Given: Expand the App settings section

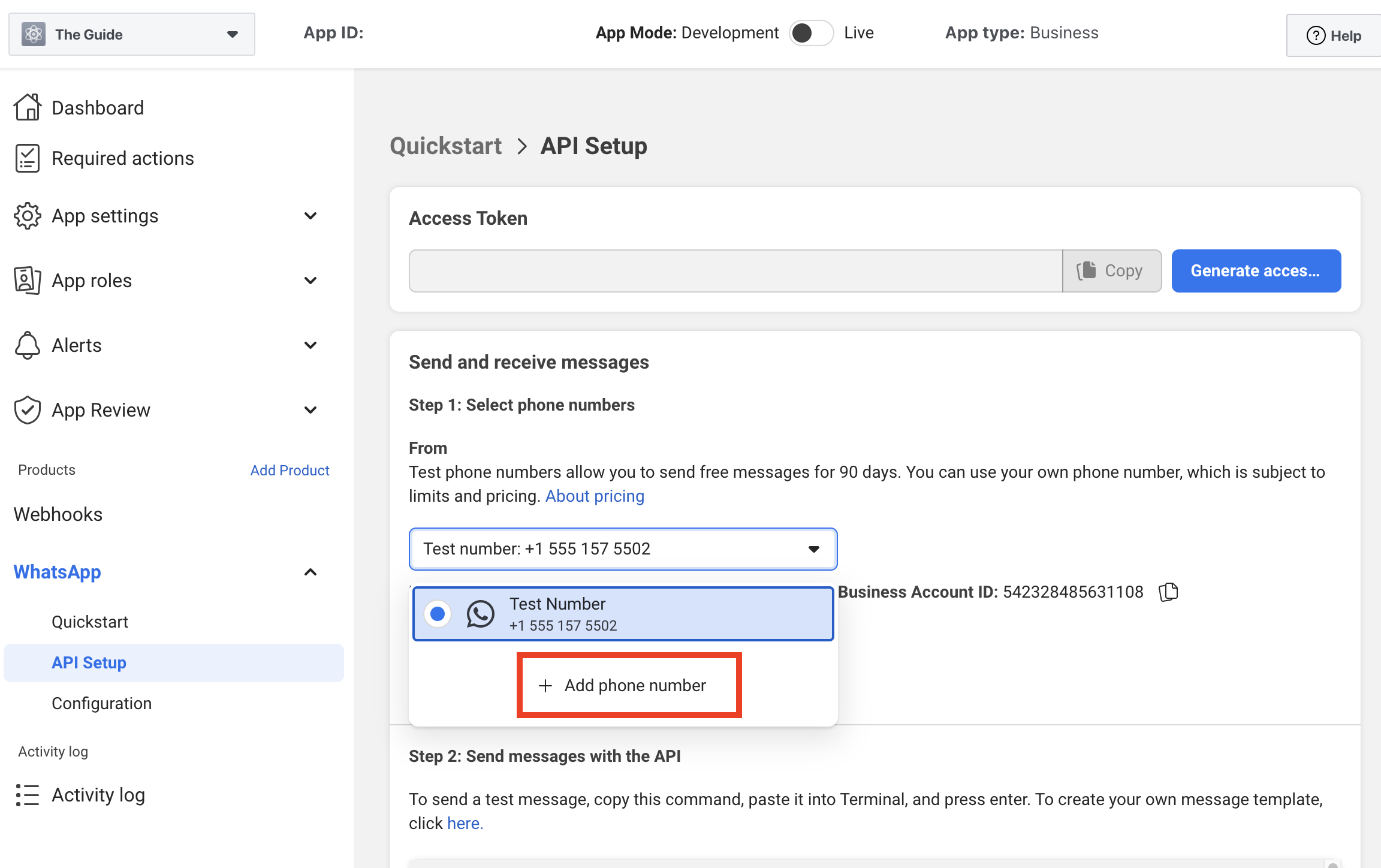Looking at the screenshot, I should 310,216.
